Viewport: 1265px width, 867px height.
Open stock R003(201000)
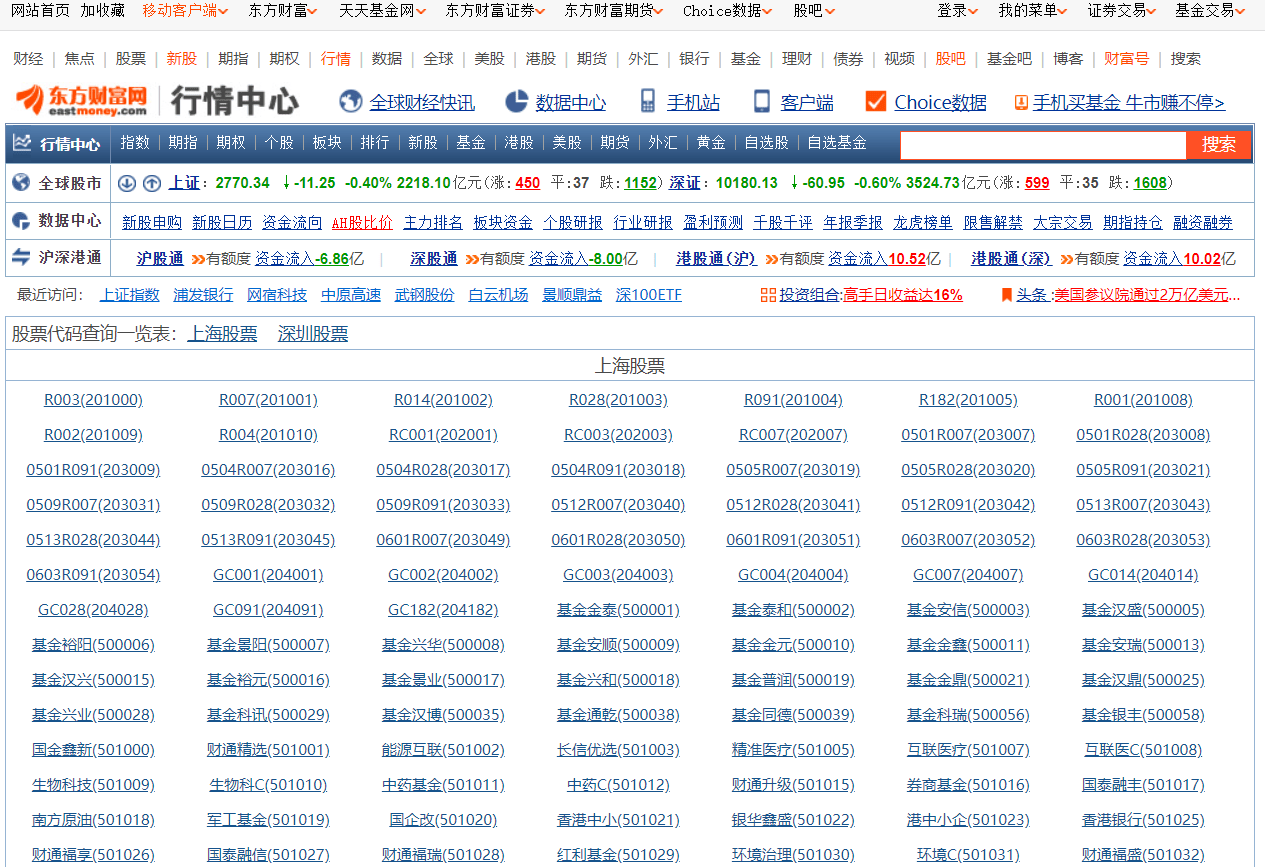click(x=93, y=400)
